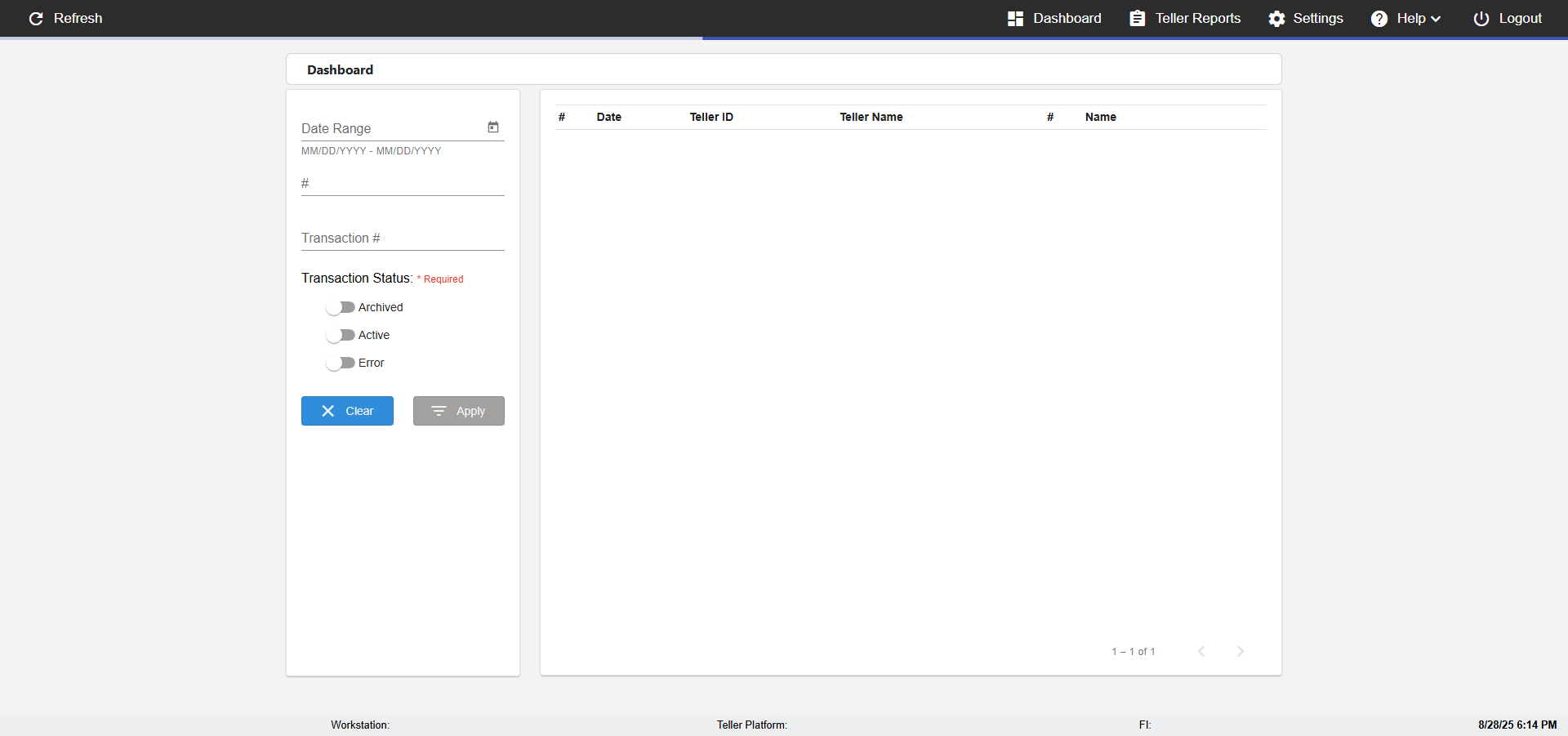Screen dimensions: 1568x736
Task: Sort by the Date column header
Action: [609, 117]
